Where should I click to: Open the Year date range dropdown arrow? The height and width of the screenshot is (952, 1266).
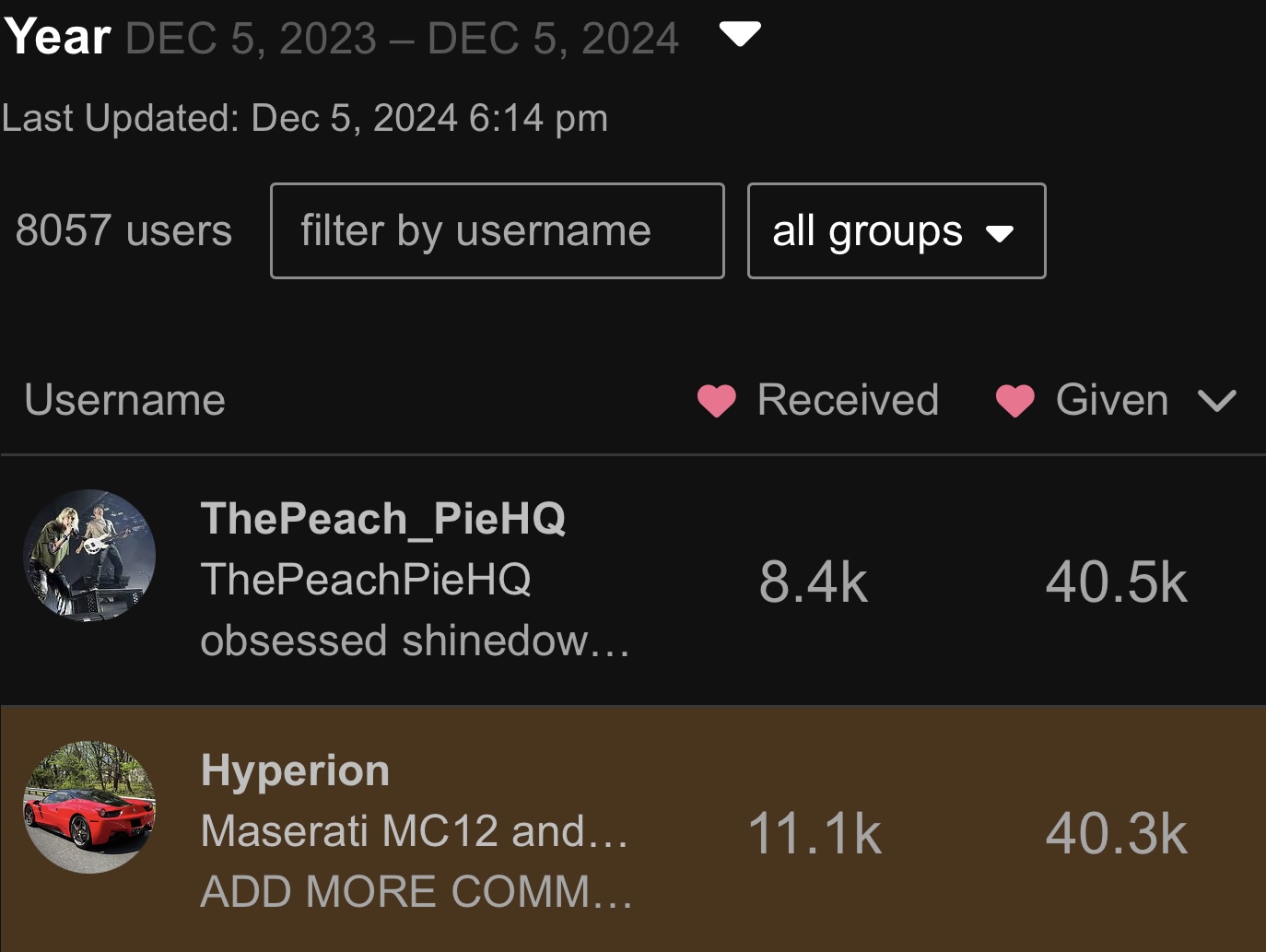click(740, 35)
